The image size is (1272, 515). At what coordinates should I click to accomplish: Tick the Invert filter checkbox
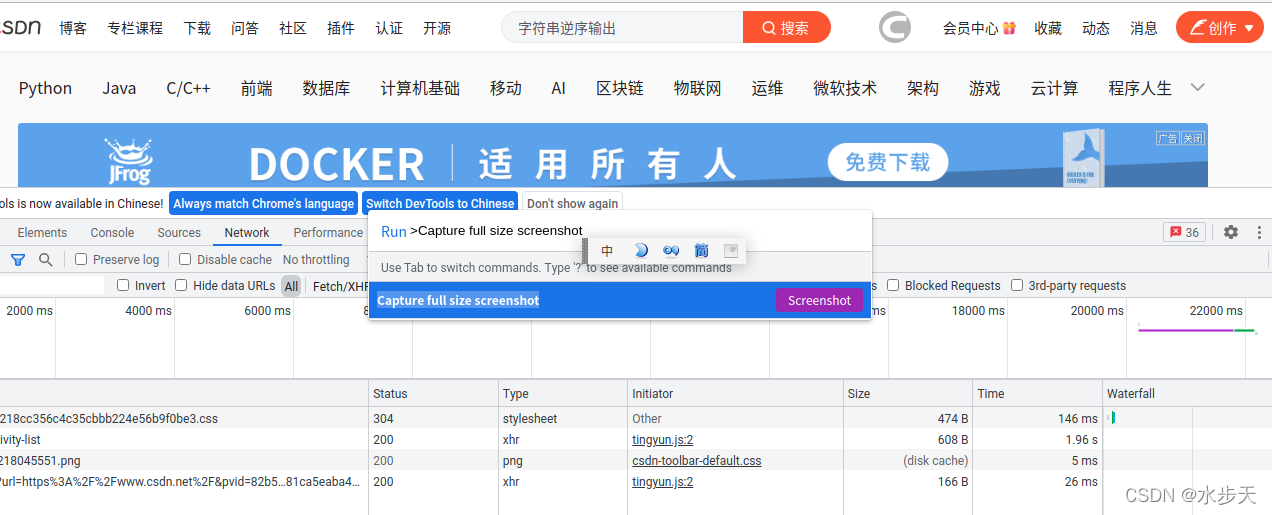(123, 285)
